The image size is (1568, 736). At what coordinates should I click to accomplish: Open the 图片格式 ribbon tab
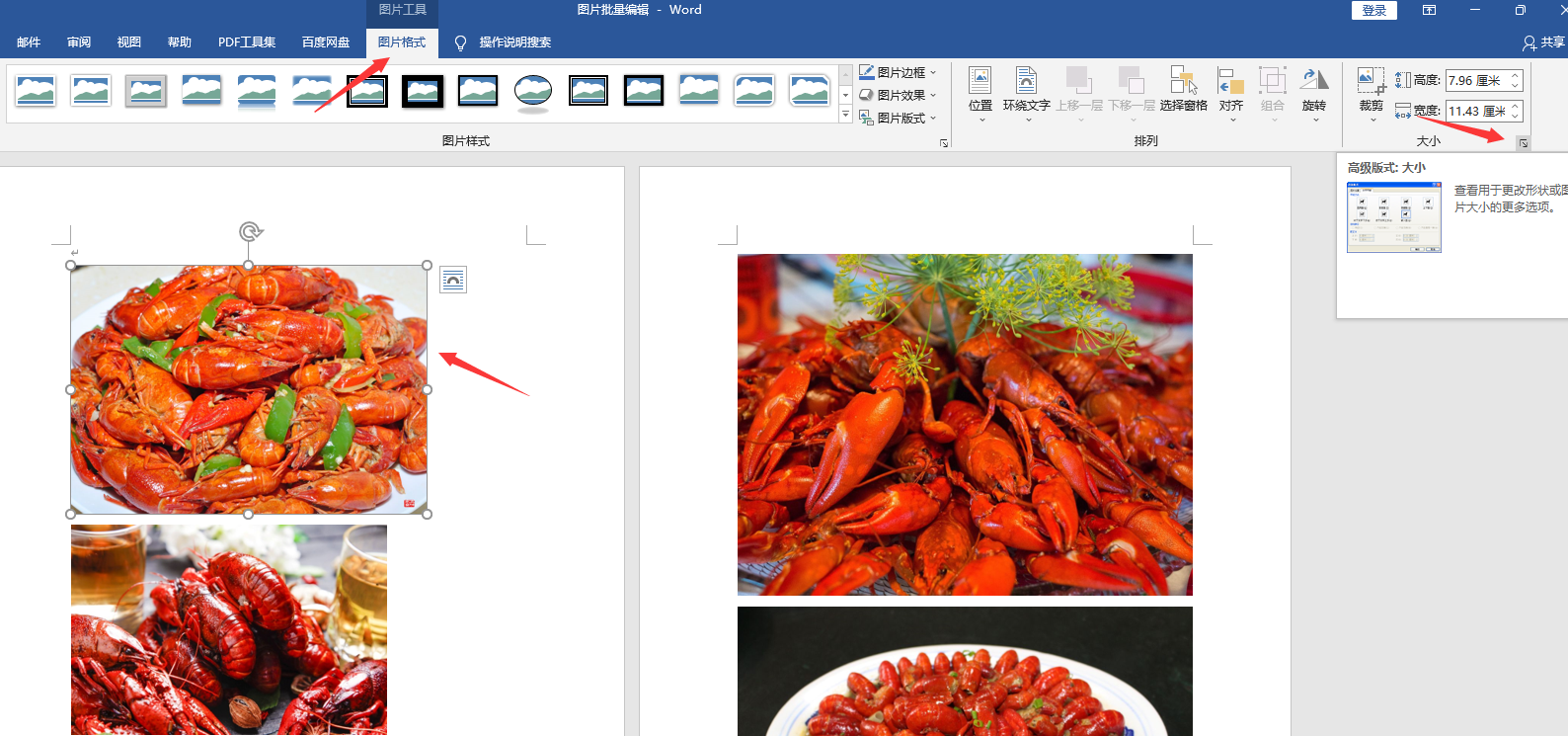[402, 42]
